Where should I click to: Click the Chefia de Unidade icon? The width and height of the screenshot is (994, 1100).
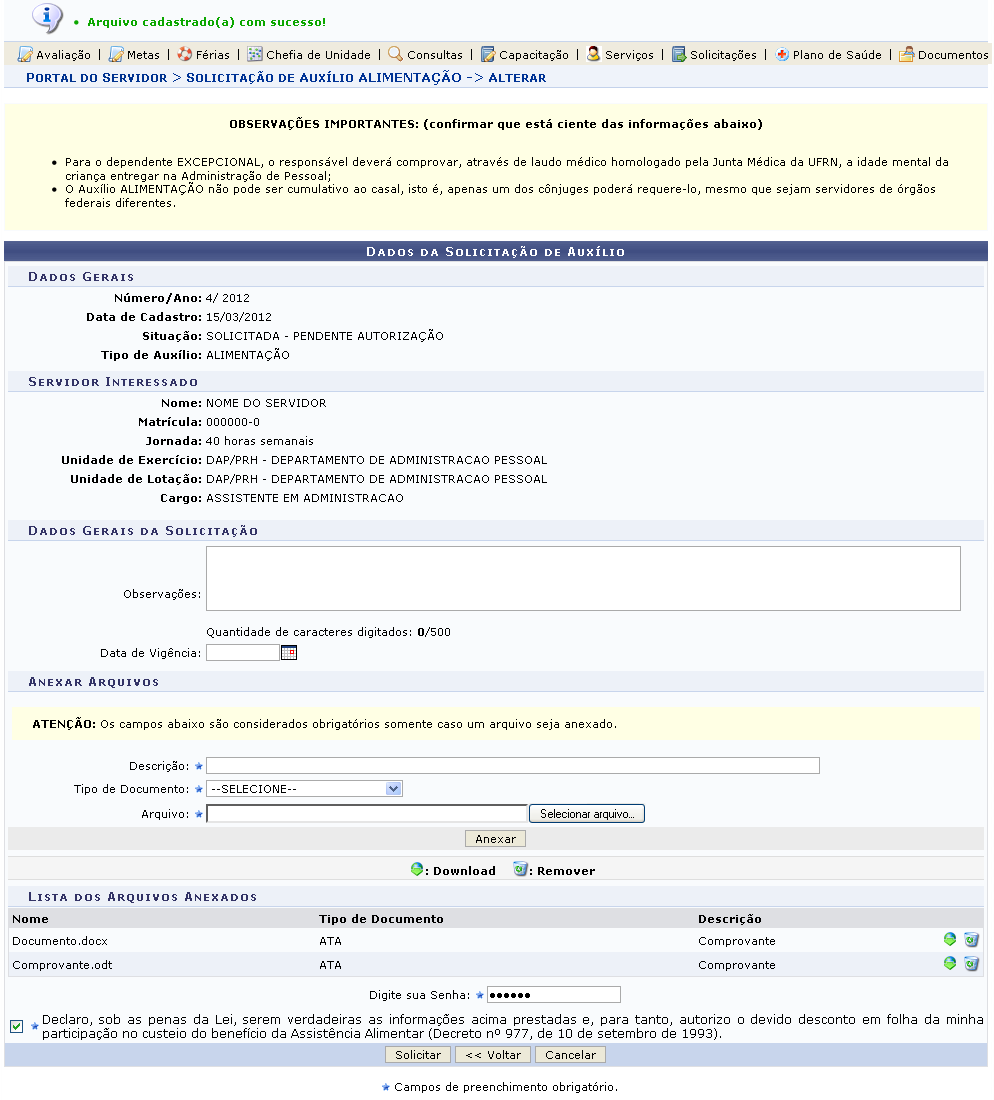(255, 54)
